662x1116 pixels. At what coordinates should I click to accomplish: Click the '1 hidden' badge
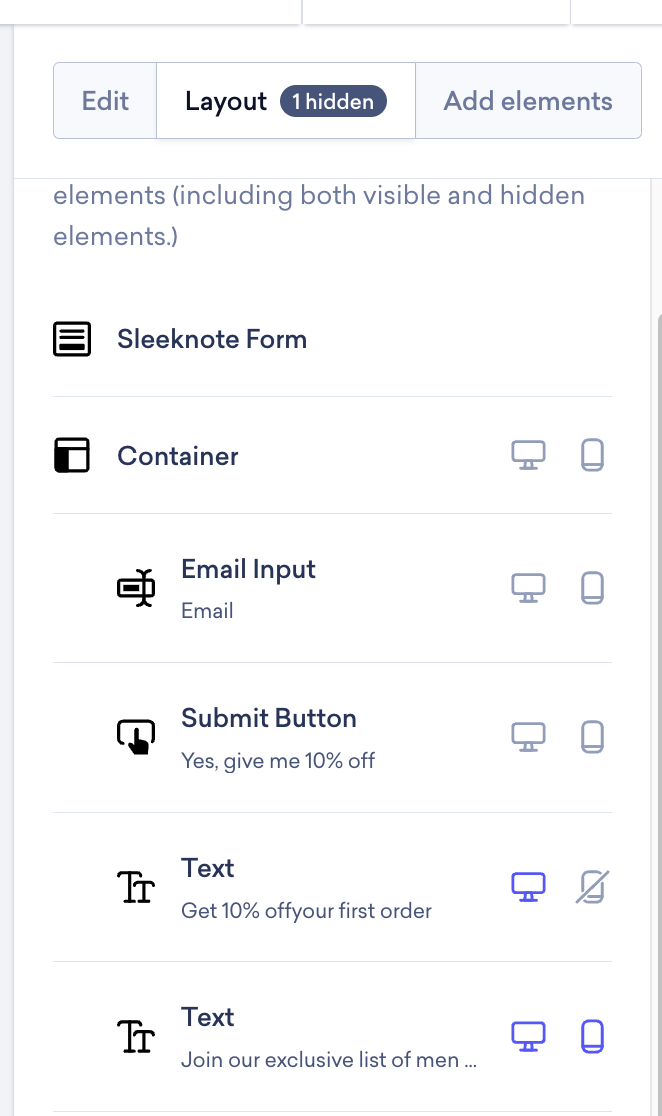[333, 101]
